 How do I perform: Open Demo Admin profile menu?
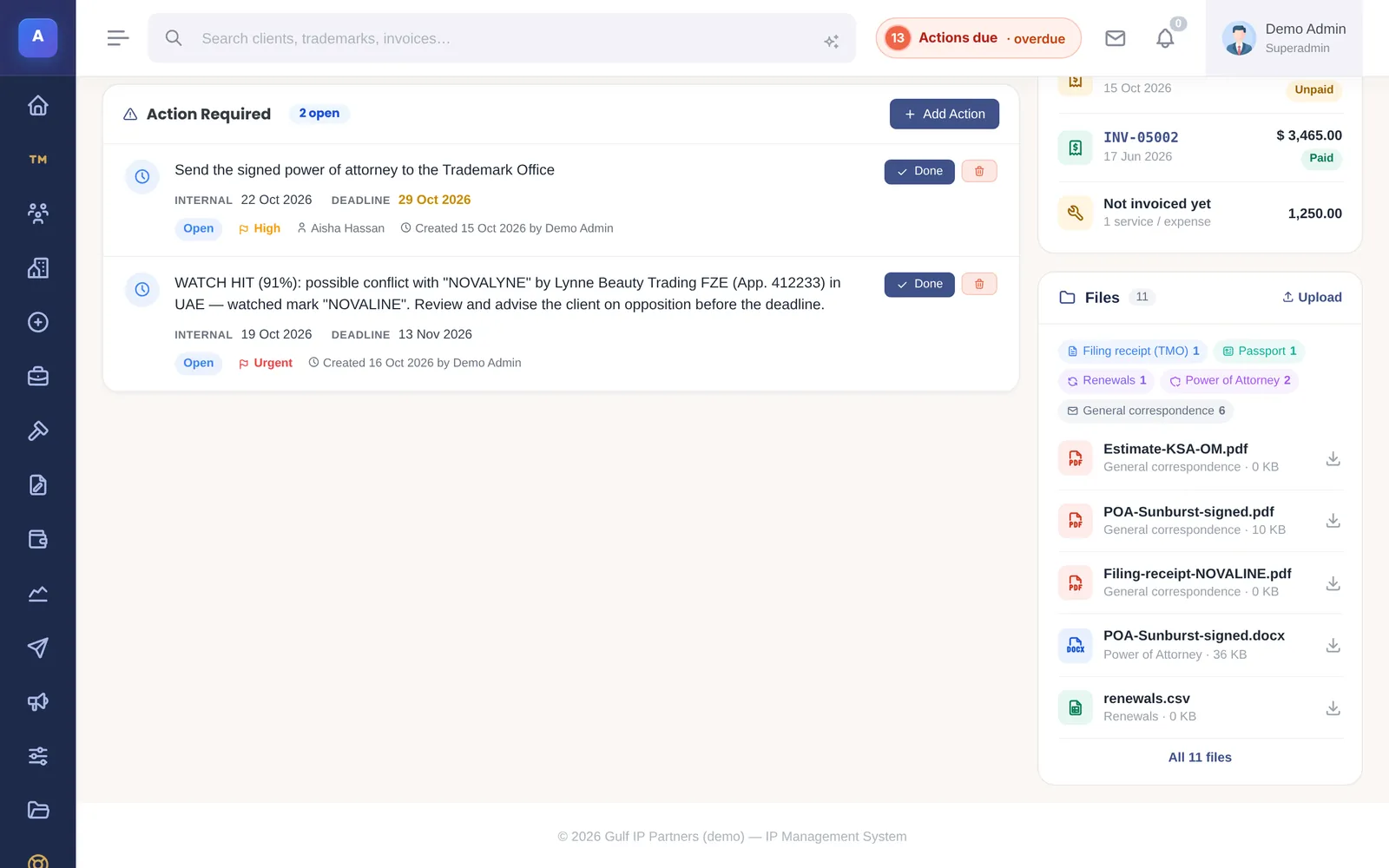[1284, 38]
